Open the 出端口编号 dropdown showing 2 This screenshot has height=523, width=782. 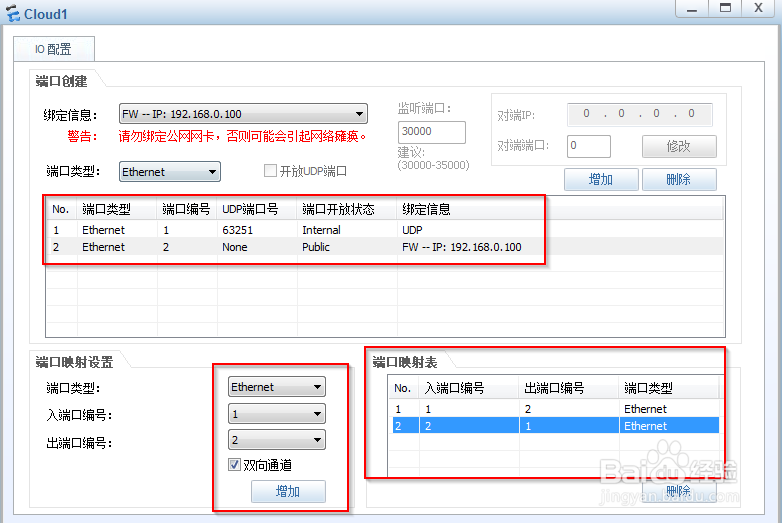(x=277, y=440)
